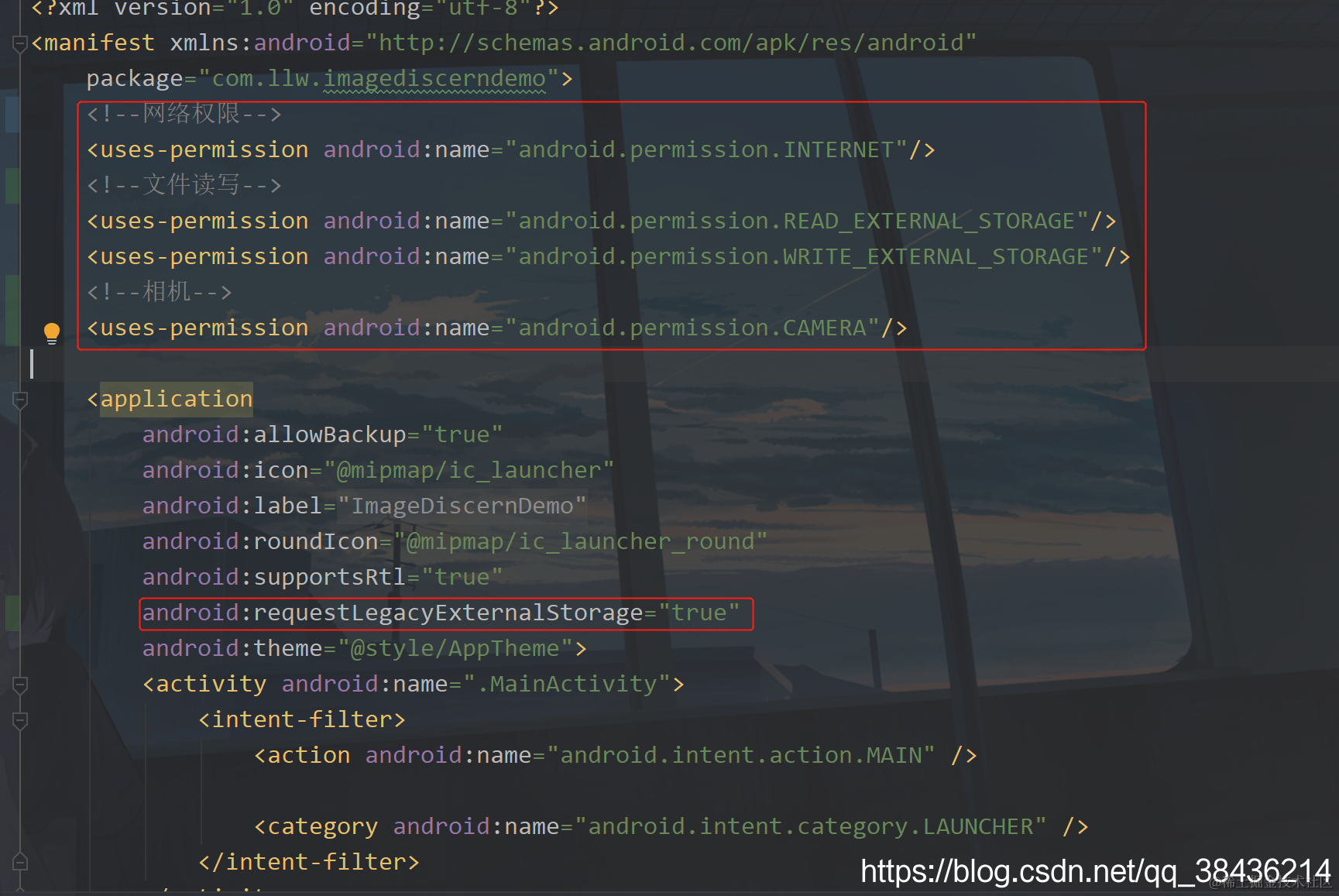1339x896 pixels.
Task: Click the closing intent-filter fold marker
Action: coord(20,862)
